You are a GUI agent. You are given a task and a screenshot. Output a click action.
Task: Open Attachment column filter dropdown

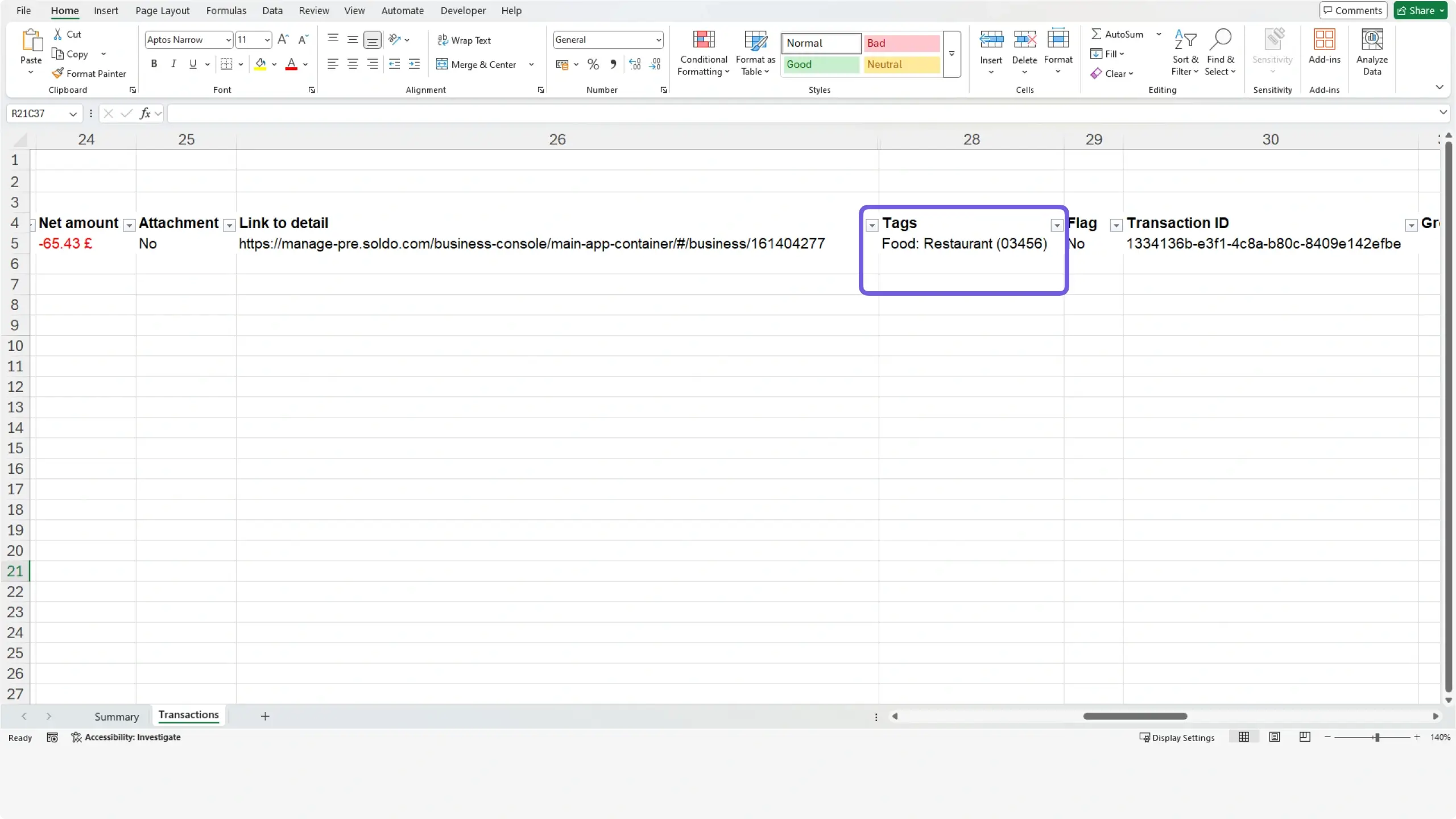pos(229,226)
